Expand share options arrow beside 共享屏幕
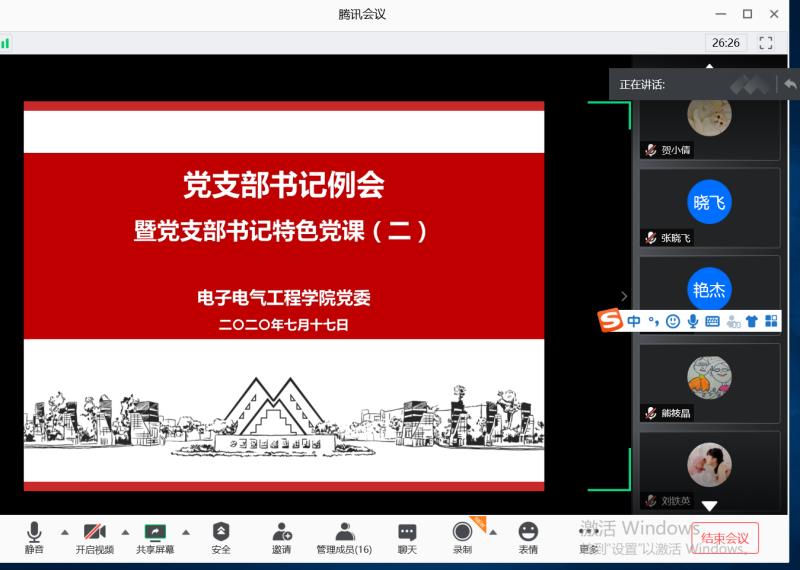The image size is (800, 570). coord(186,532)
